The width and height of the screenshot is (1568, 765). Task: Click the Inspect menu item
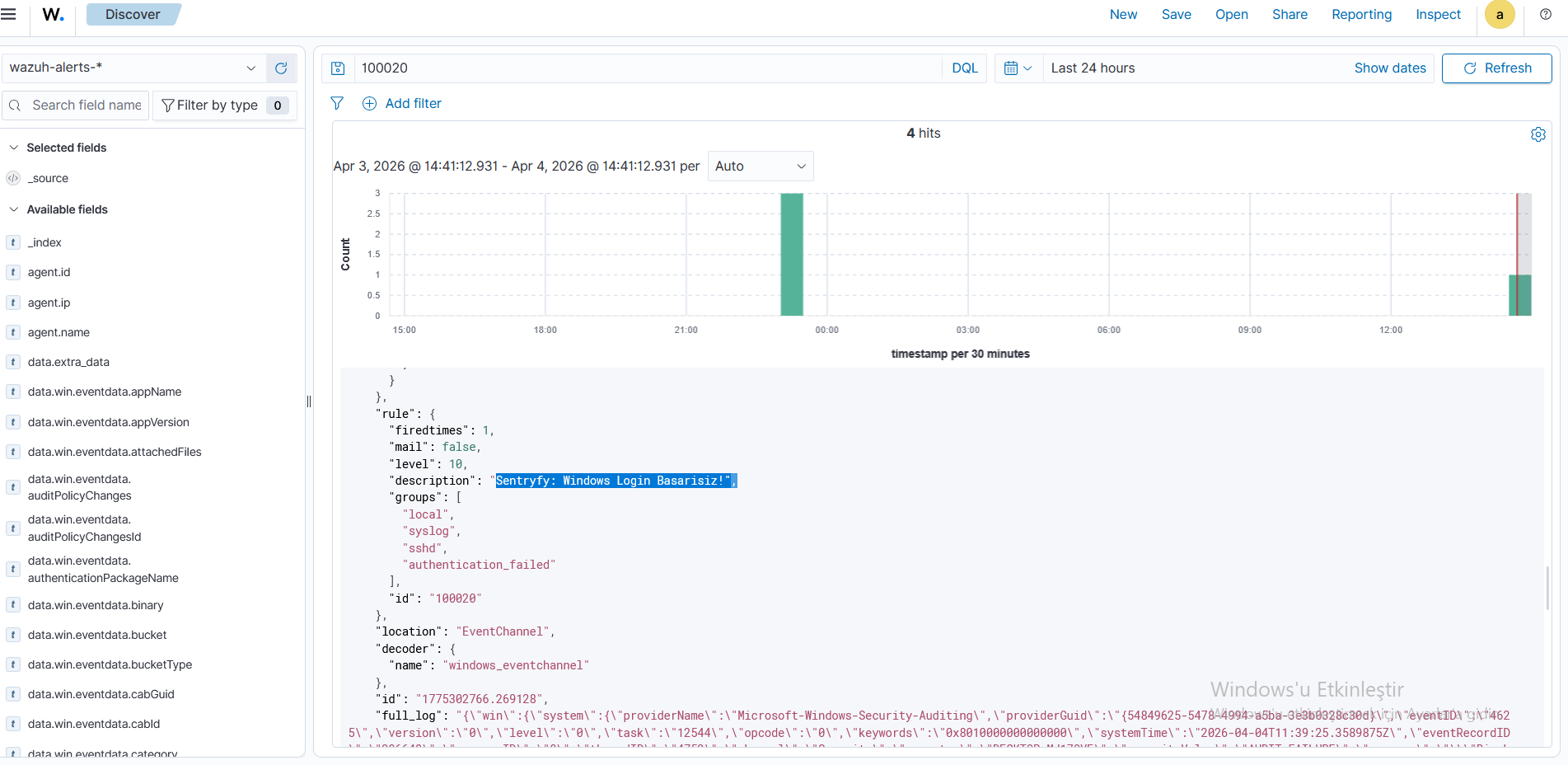pos(1438,15)
